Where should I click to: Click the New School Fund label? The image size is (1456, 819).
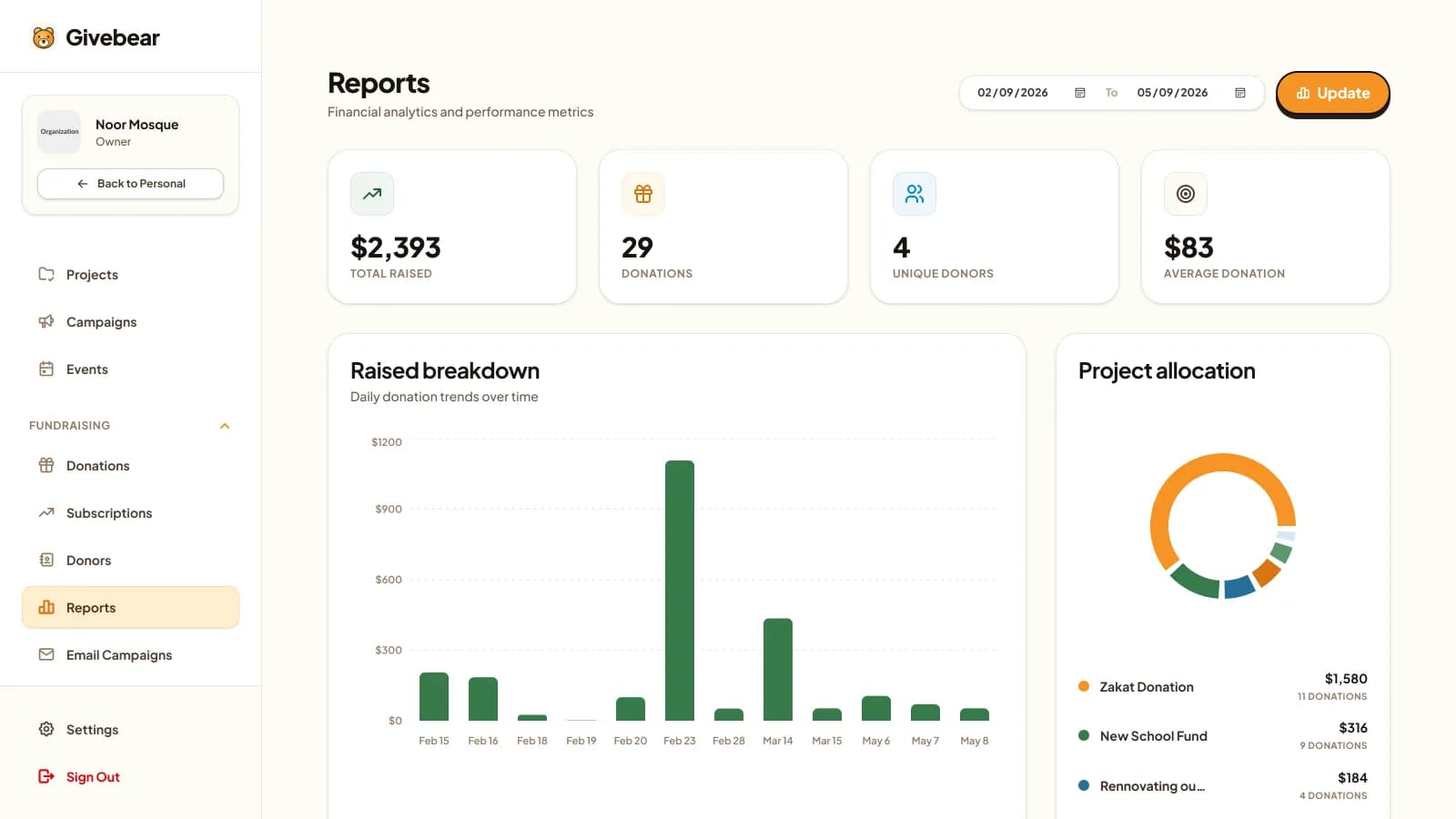[1154, 736]
